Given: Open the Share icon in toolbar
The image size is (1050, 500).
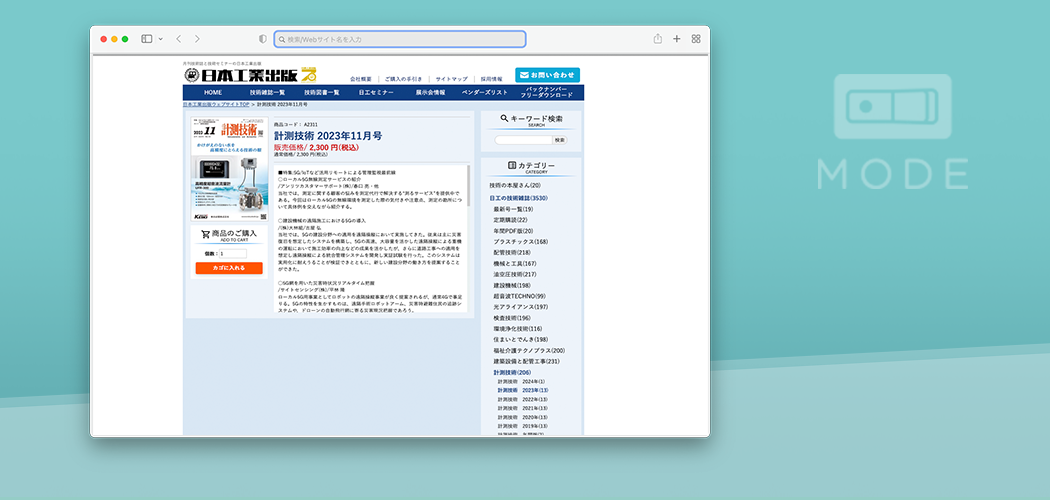Looking at the screenshot, I should coord(657,39).
